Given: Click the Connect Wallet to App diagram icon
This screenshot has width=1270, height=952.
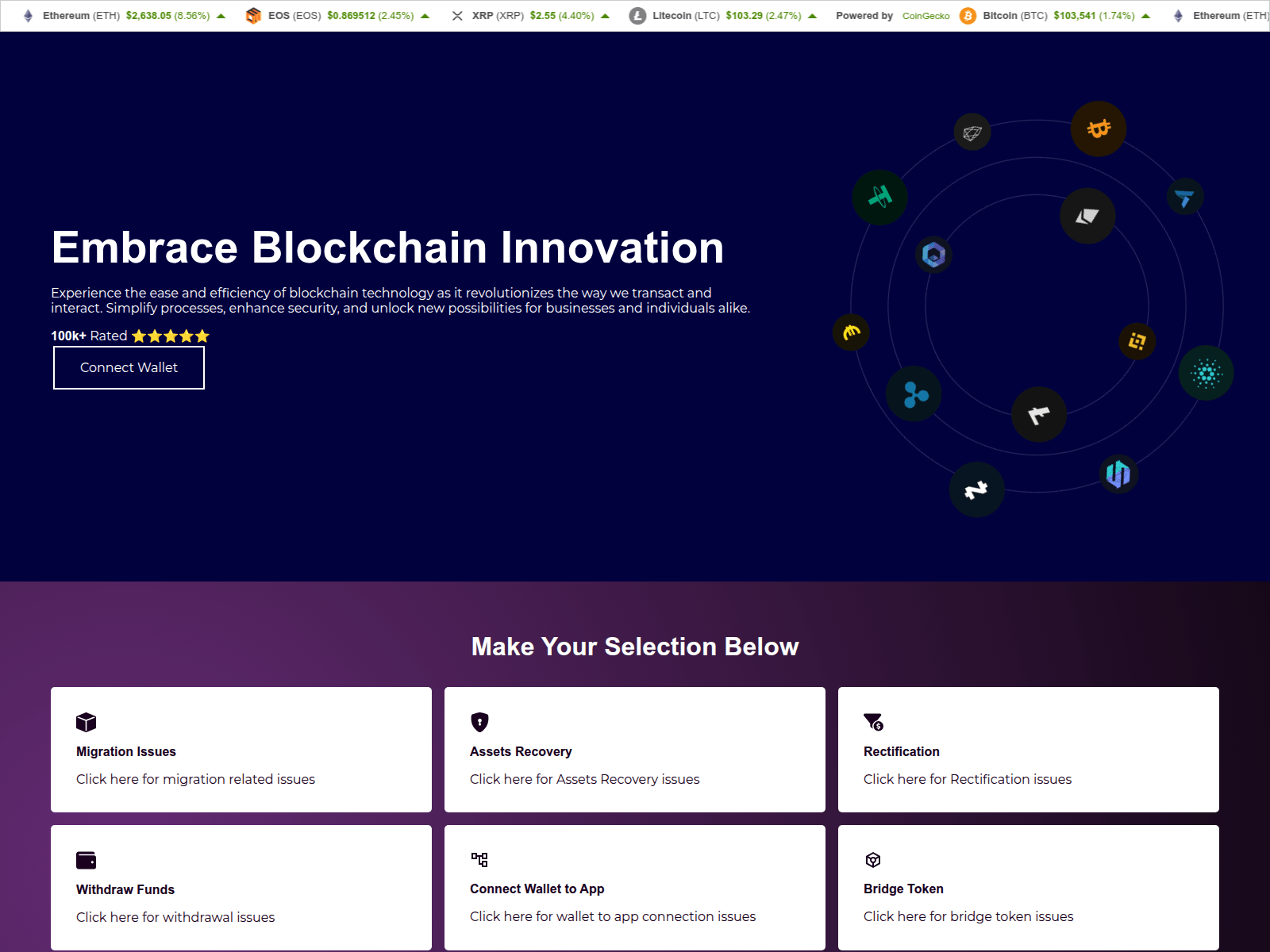Looking at the screenshot, I should [479, 859].
